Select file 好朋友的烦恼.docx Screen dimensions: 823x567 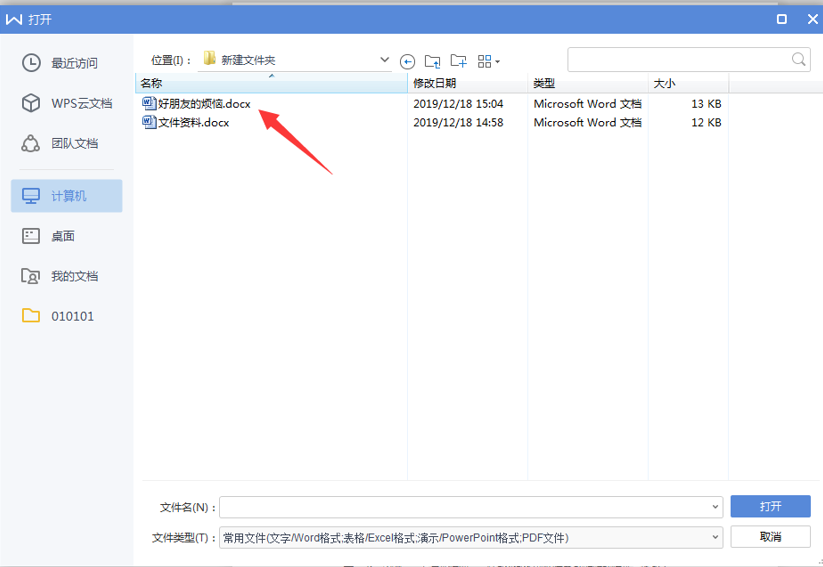[204, 104]
